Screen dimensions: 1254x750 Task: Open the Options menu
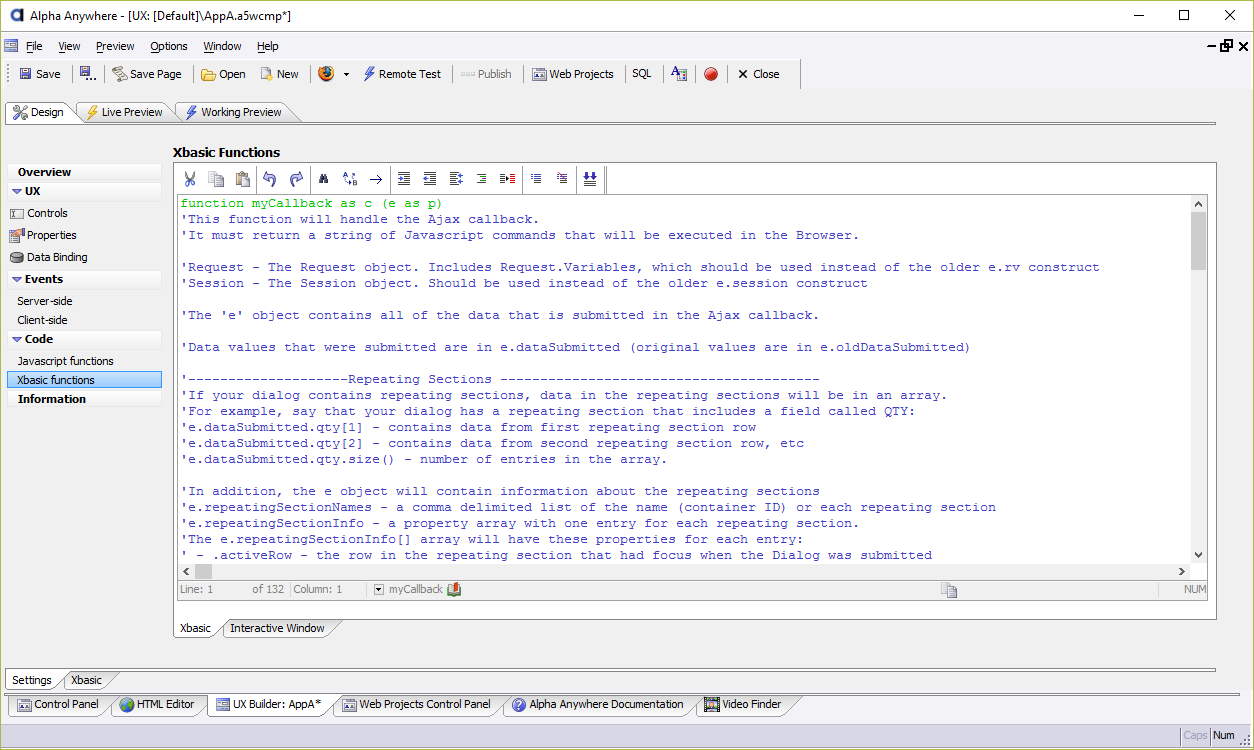tap(169, 46)
